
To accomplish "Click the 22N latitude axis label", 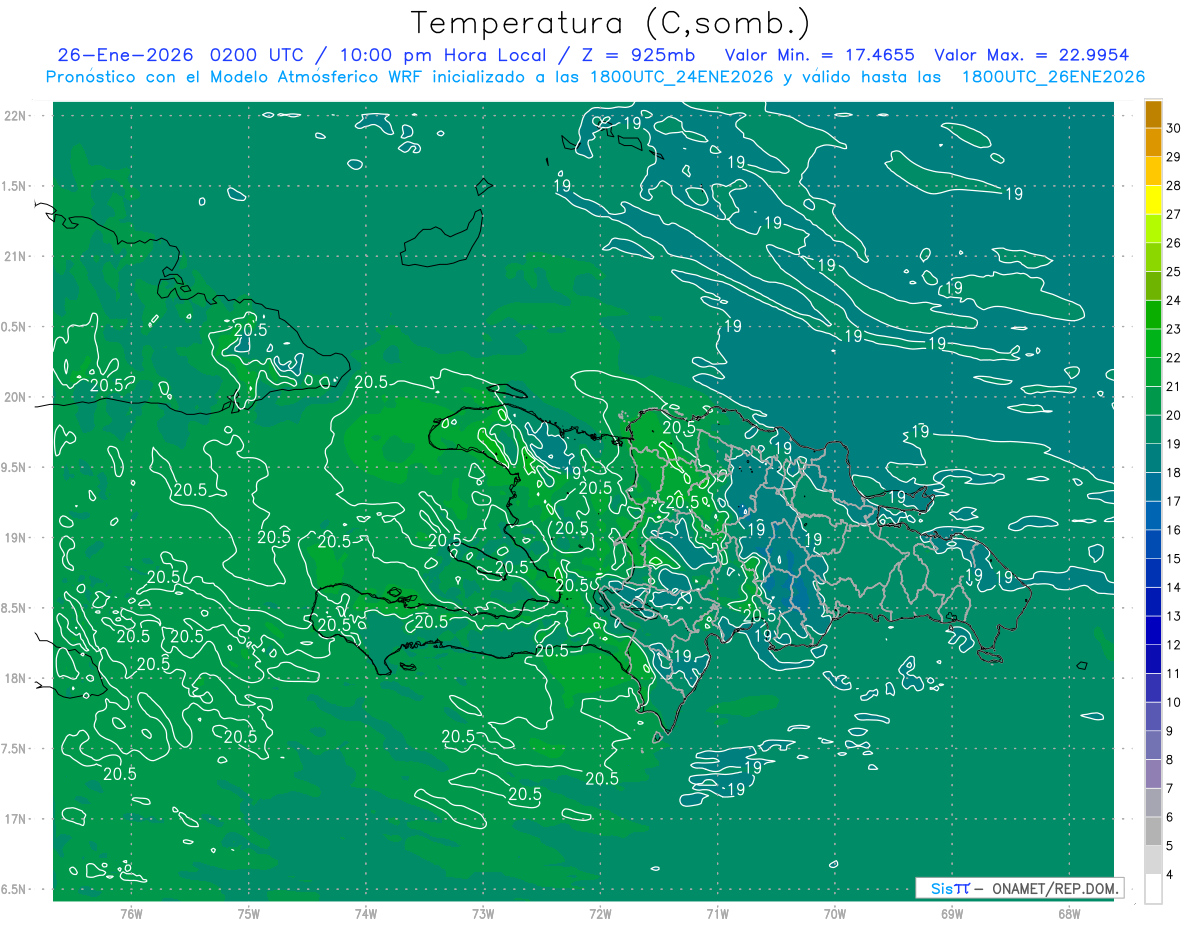I will 16,116.
